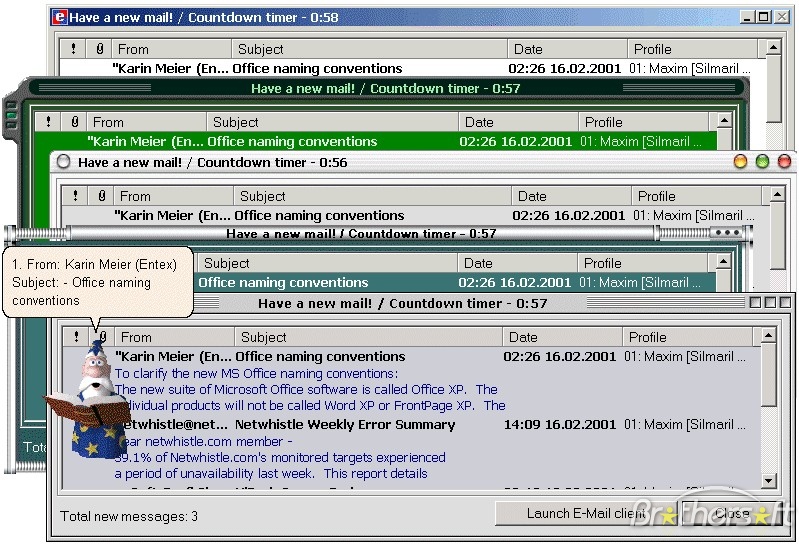The image size is (799, 545).
Task: Click the 'Total new messages: 3' status text
Action: tap(129, 516)
